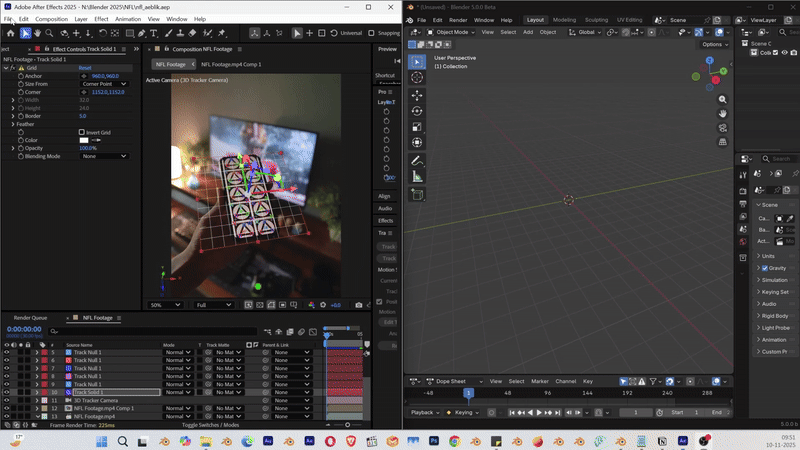
Task: Click the pan view hand in Blender viewport
Action: 722,114
